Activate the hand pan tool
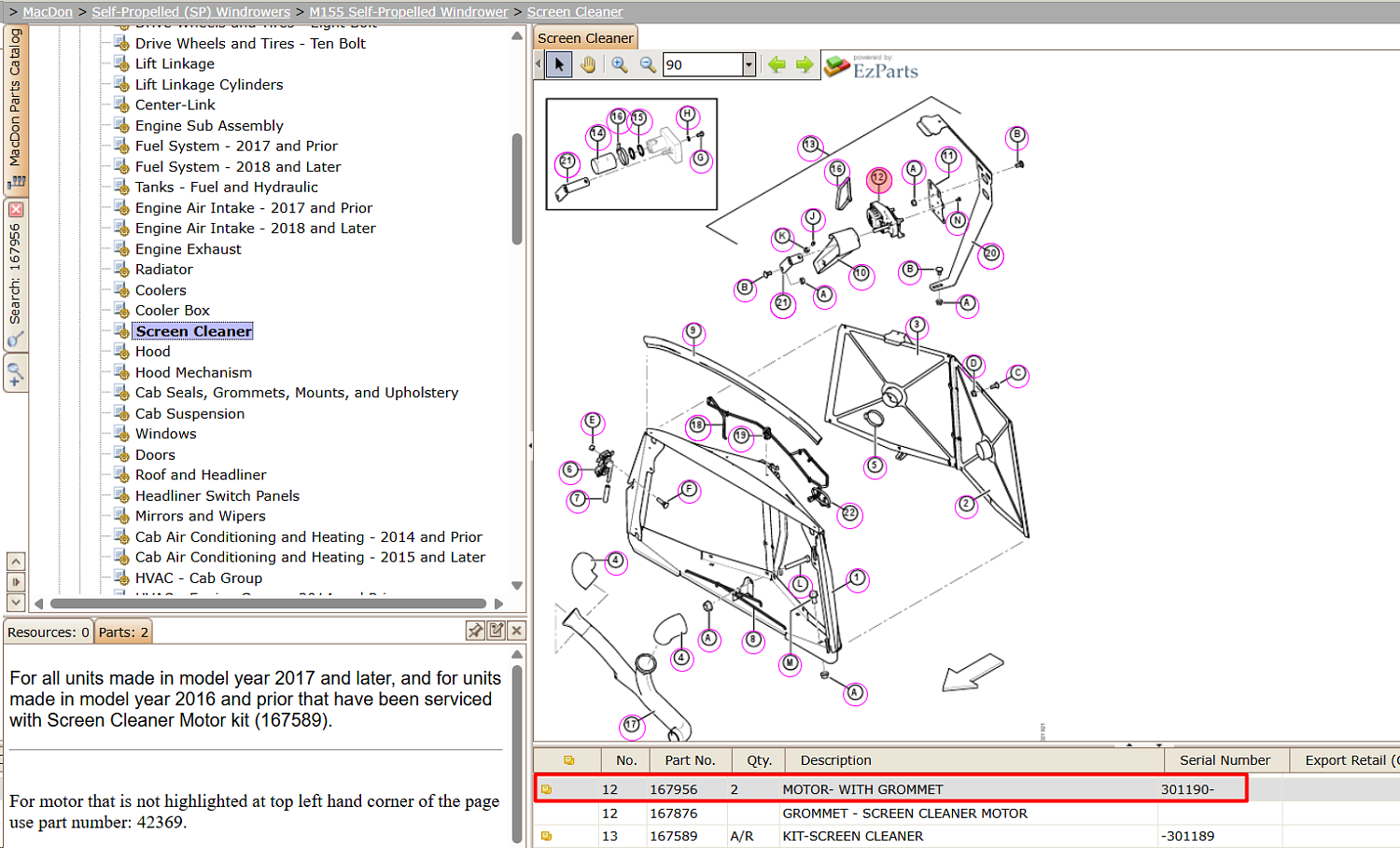This screenshot has height=848, width=1400. [x=588, y=64]
